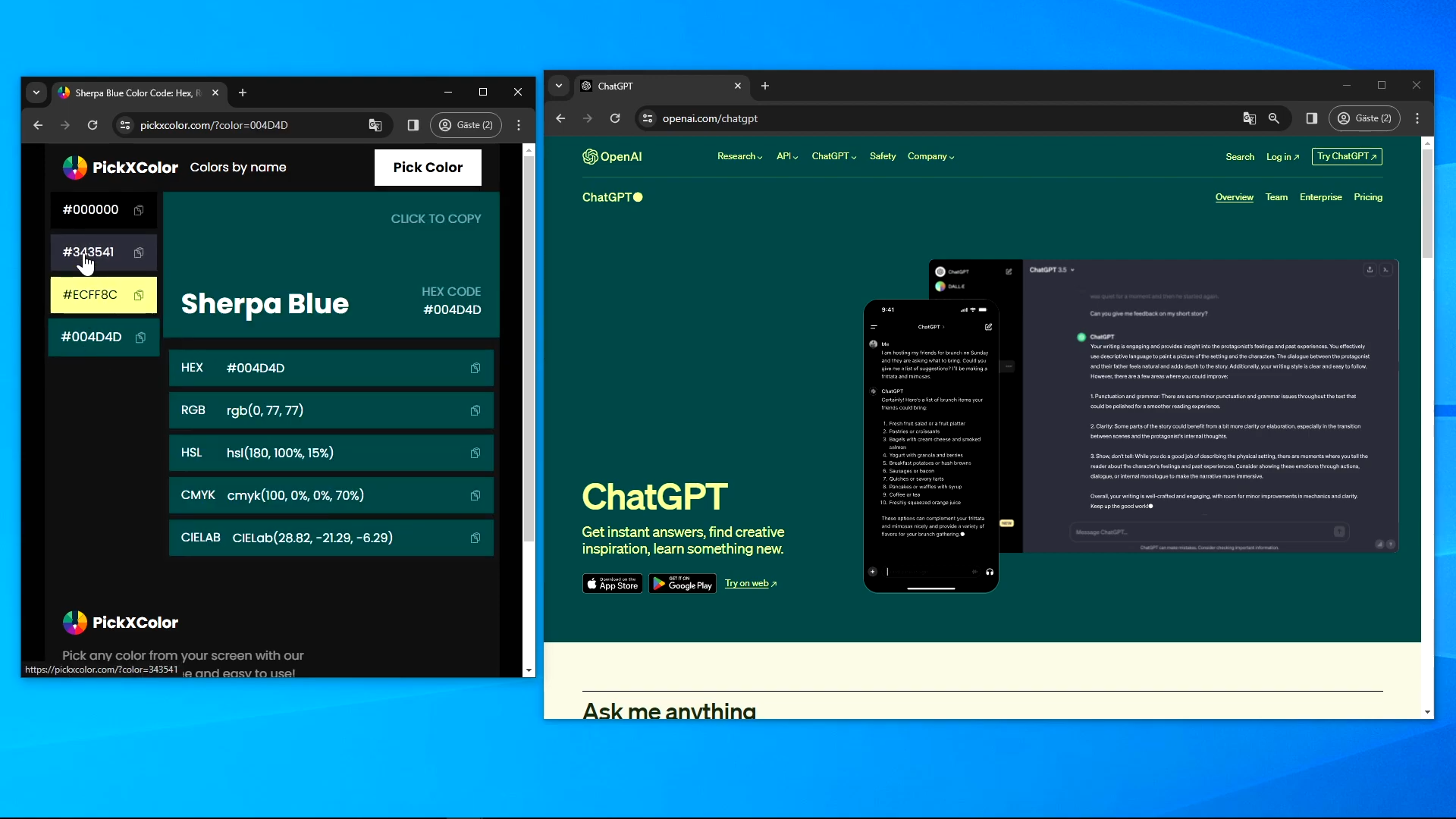Screen dimensions: 1456x819
Task: Open Chrome menu in PickXColor window
Action: point(519,125)
